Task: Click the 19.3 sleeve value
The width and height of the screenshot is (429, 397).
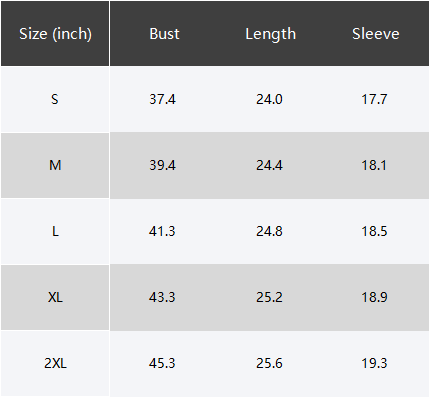Action: (374, 363)
